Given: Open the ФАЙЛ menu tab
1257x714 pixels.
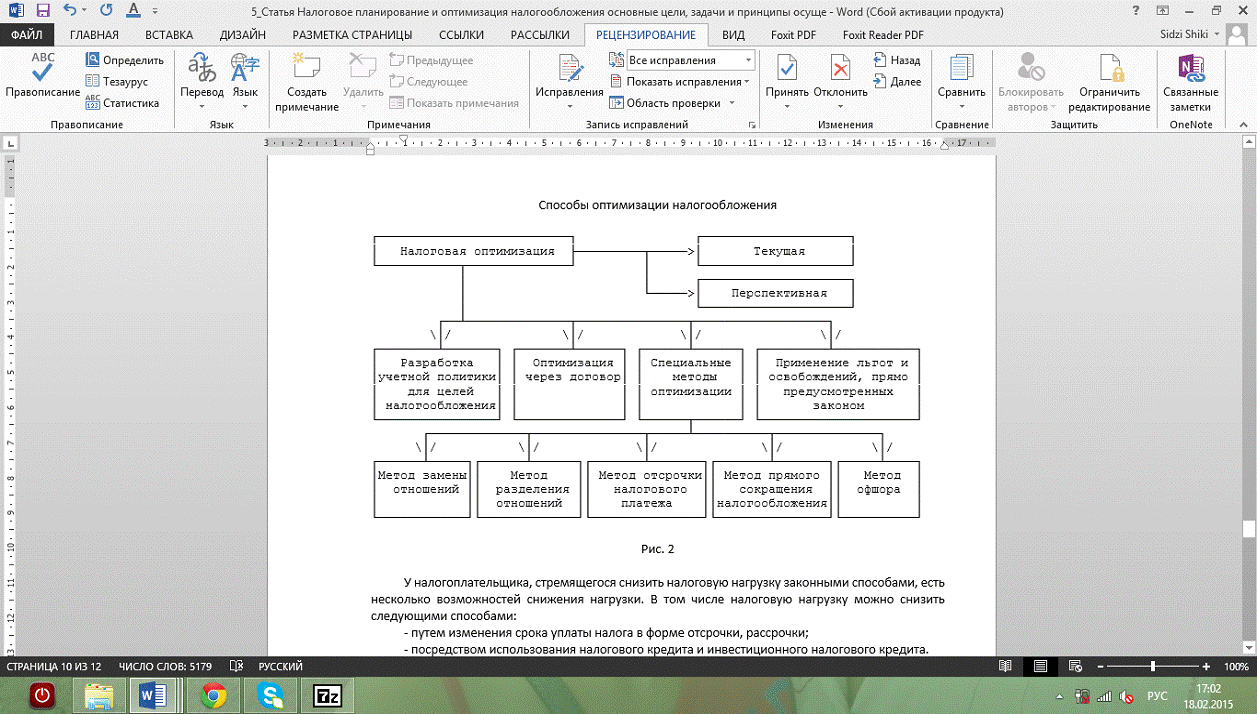Looking at the screenshot, I should tap(27, 35).
